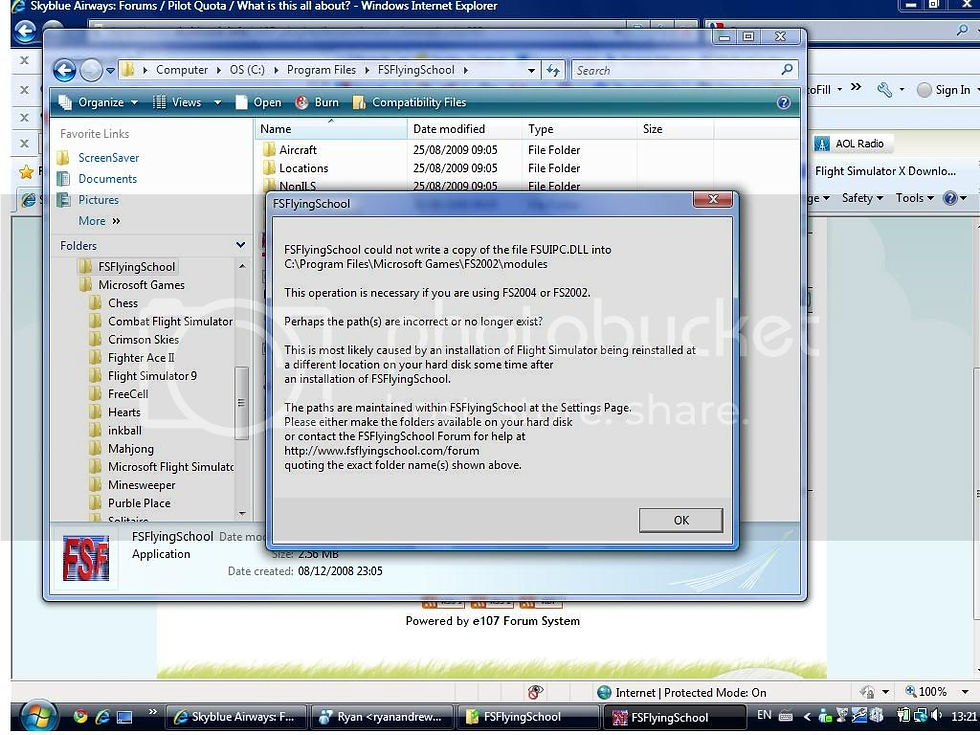The image size is (980, 735).
Task: Open Explorer help question mark icon
Action: pyautogui.click(x=783, y=102)
